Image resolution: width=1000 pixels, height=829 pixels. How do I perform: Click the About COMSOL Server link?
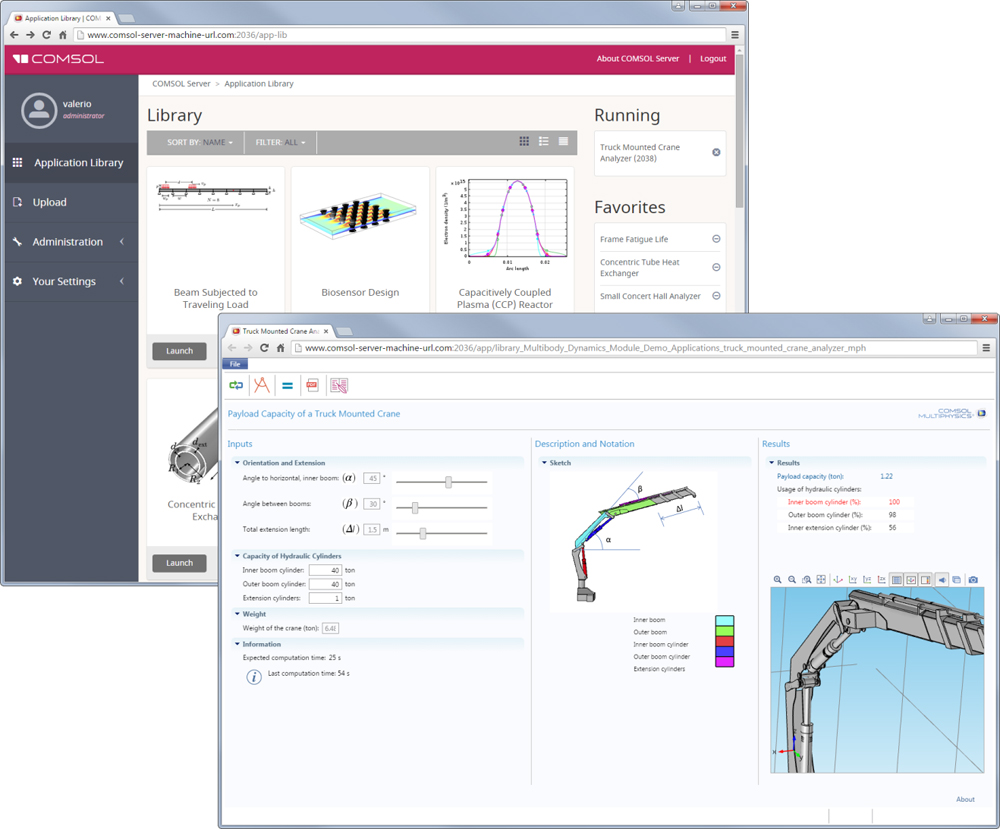click(638, 59)
